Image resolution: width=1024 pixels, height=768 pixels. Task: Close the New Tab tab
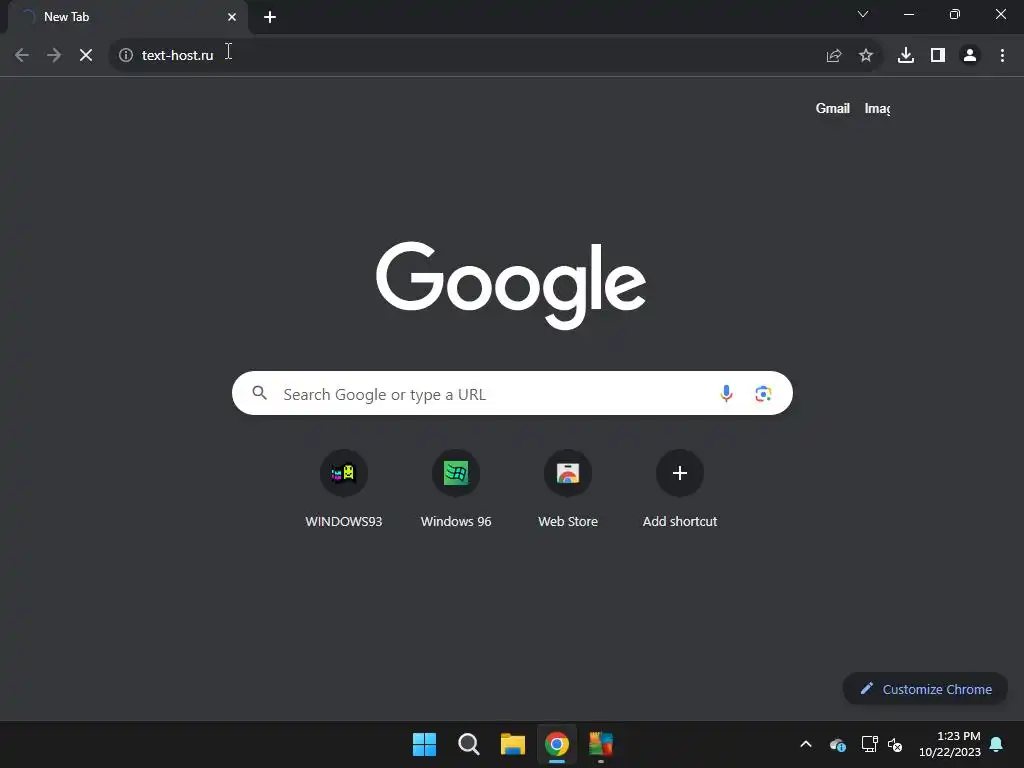coord(232,17)
